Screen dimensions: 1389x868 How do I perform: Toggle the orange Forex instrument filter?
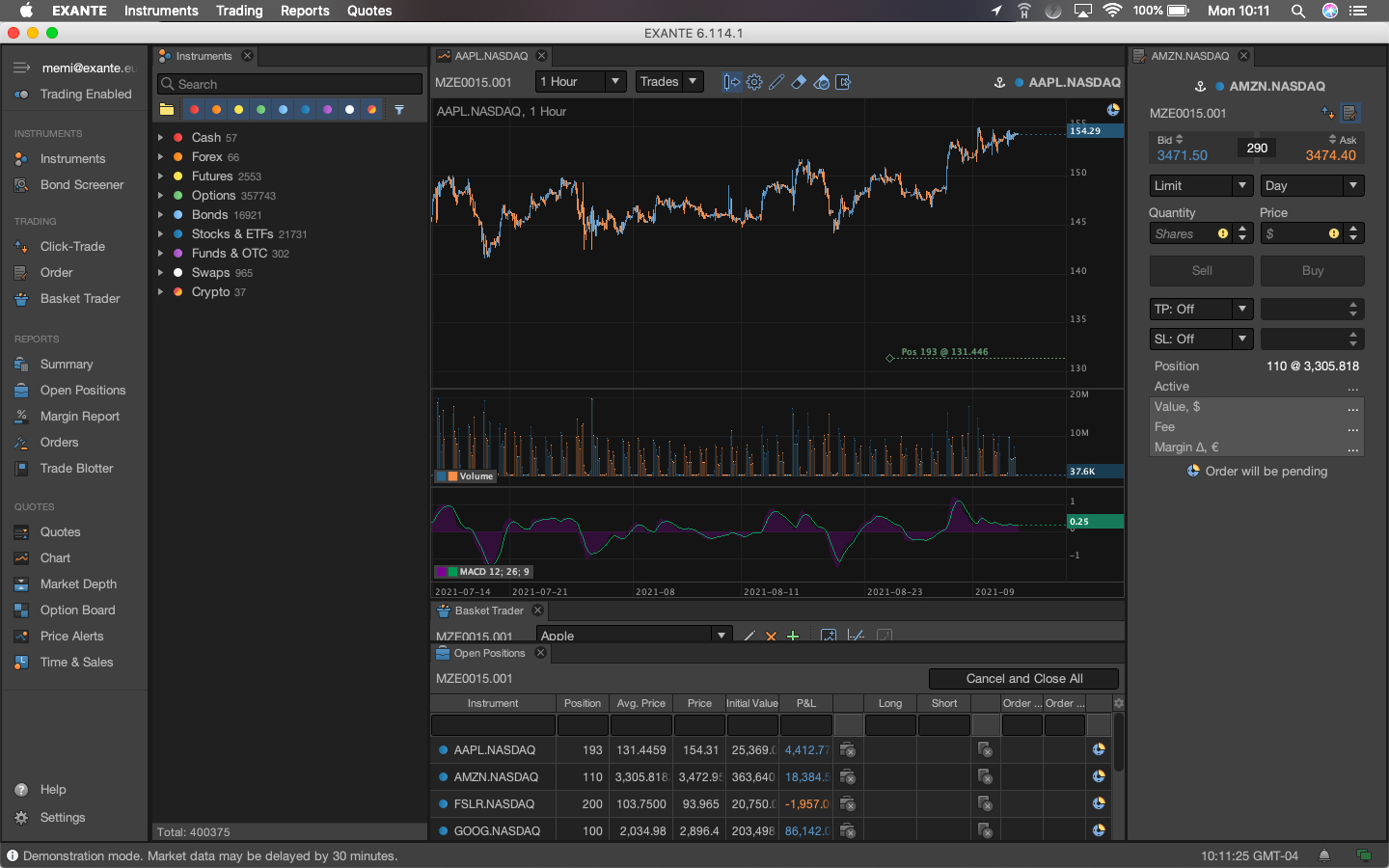click(216, 110)
